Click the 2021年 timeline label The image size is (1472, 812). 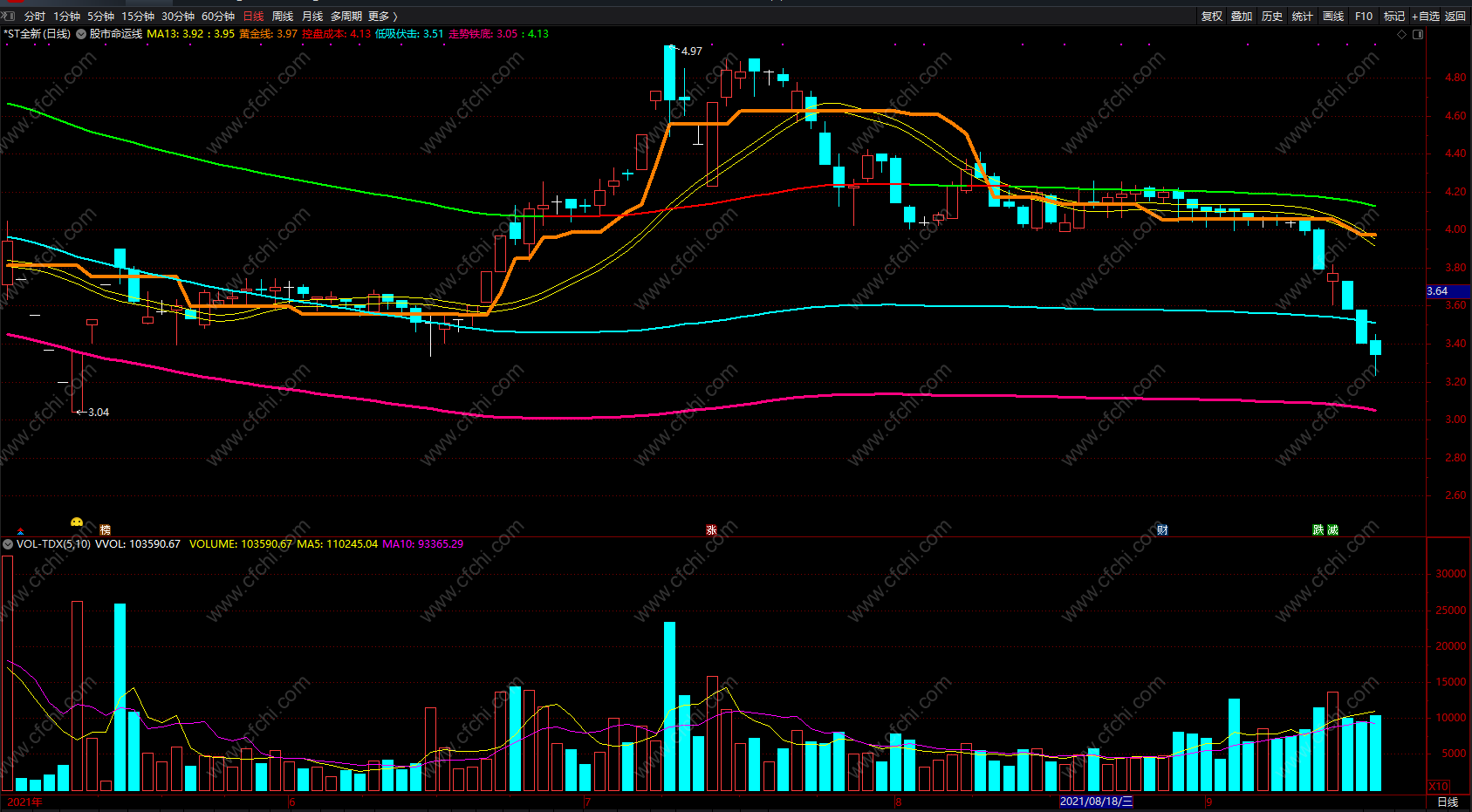click(x=24, y=802)
